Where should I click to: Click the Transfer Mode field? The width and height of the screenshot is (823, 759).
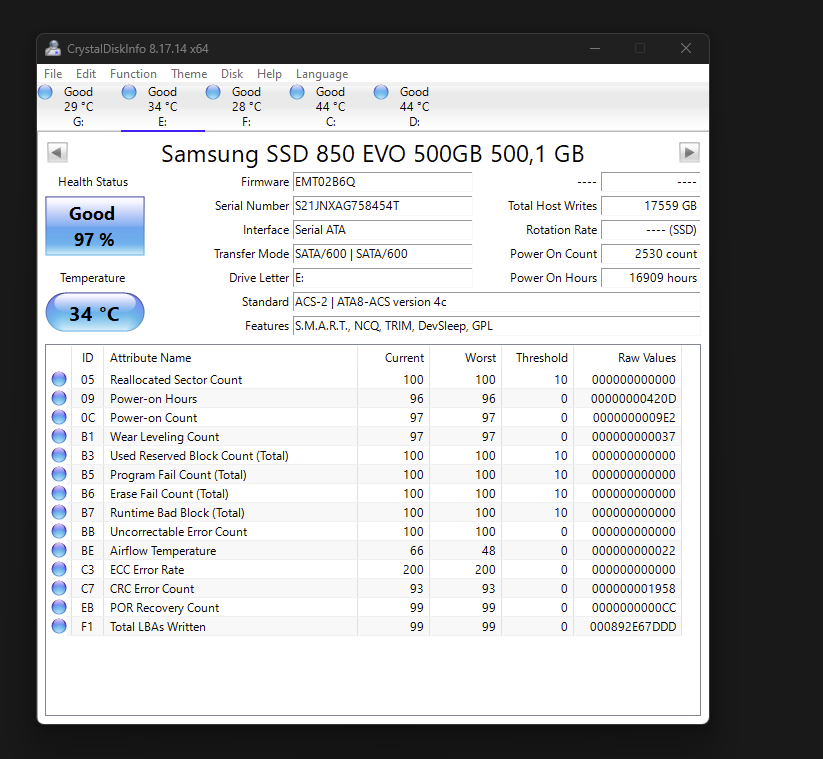click(383, 254)
